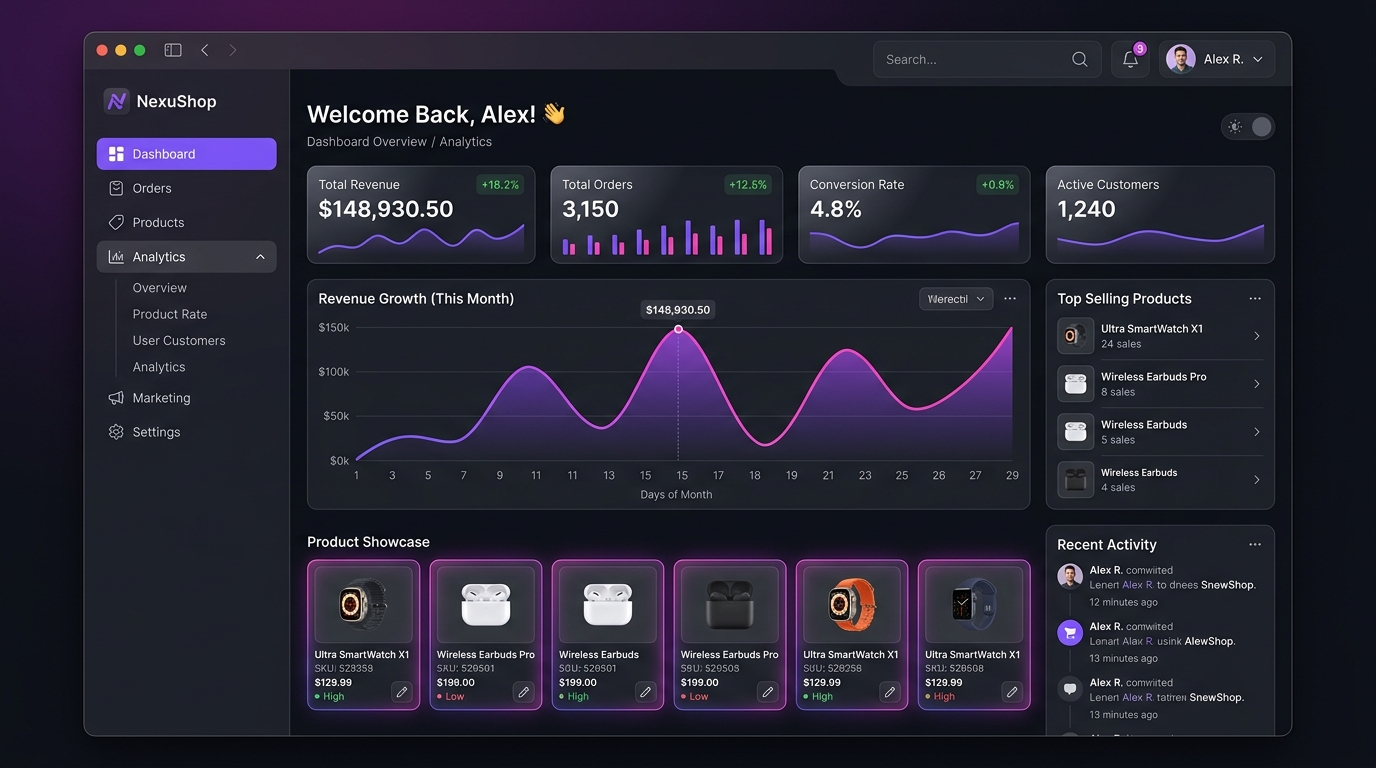Screen dimensions: 1376x768
Task: Toggle the light/dark theme switch
Action: point(1248,127)
